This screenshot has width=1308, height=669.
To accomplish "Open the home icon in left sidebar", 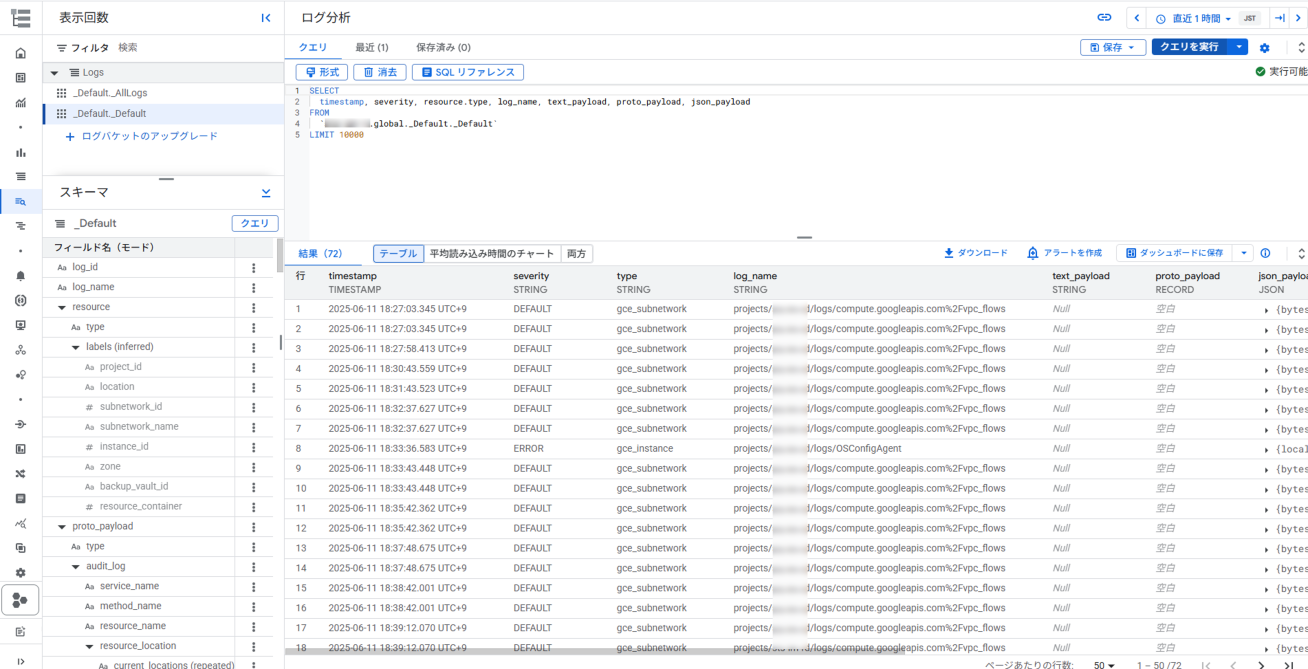I will pyautogui.click(x=20, y=53).
